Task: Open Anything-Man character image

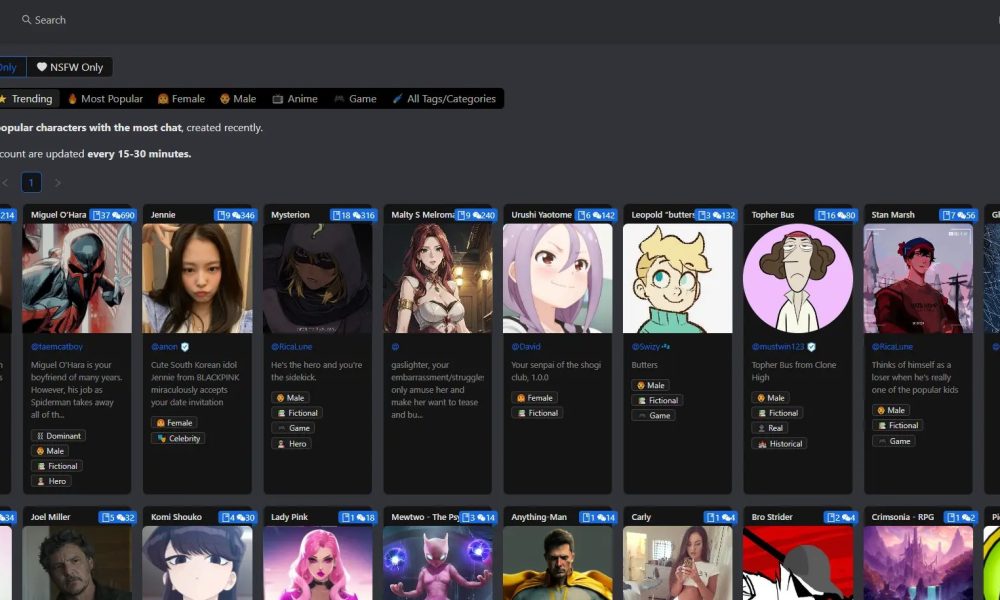Action: (557, 563)
